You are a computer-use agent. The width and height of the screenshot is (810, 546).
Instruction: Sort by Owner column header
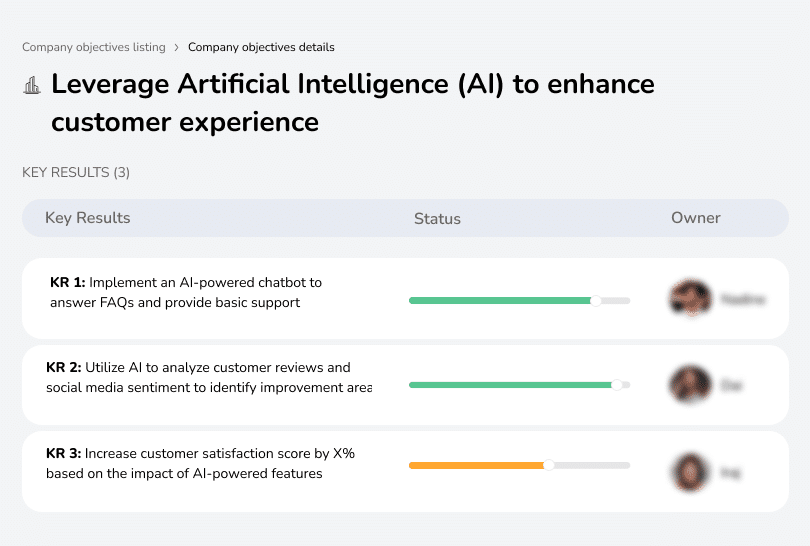[x=696, y=218]
